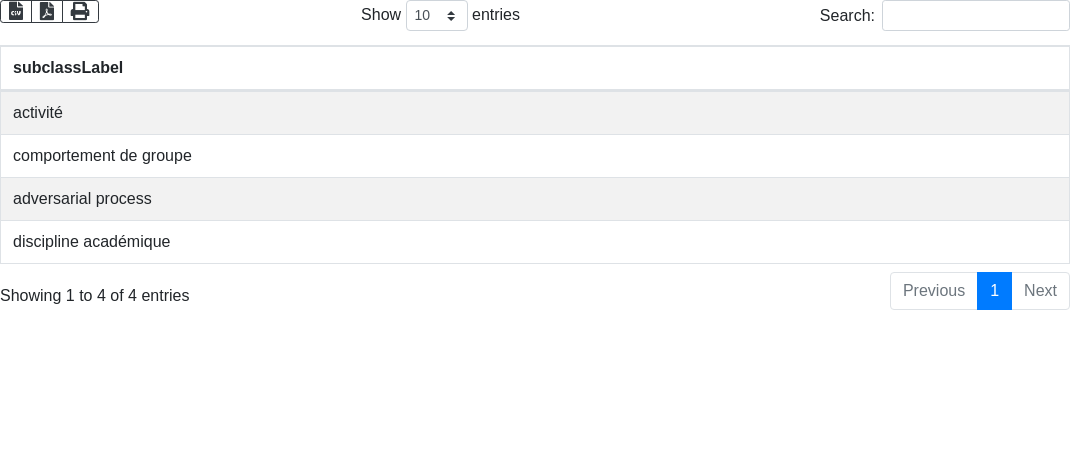Click the 'Showing 1 to 4' info text
This screenshot has height=450, width=1070.
click(x=94, y=296)
